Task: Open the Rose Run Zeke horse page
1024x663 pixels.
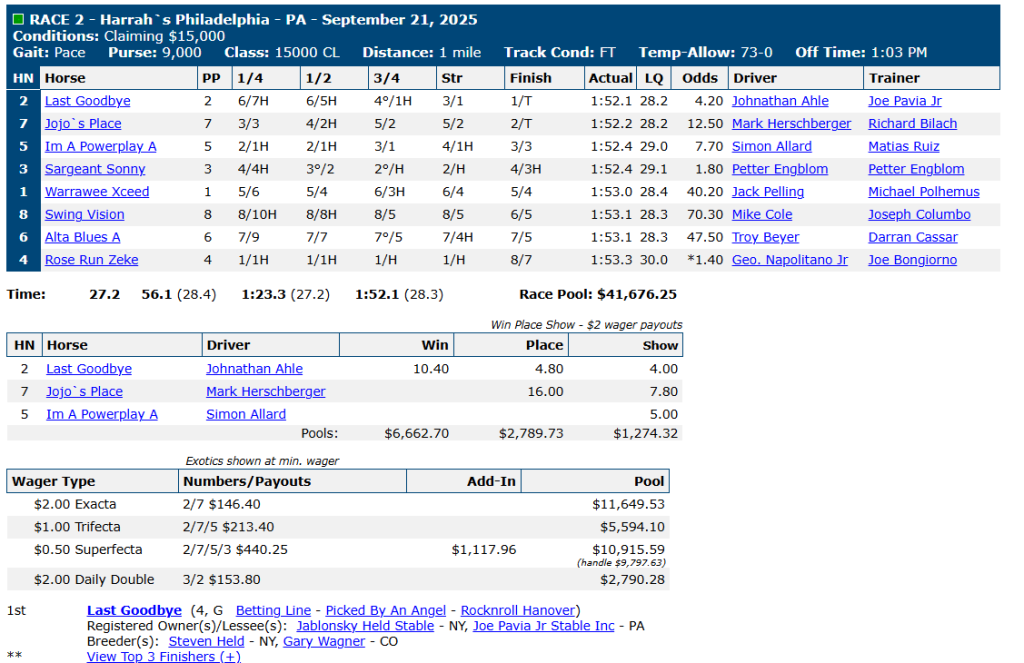Action: (92, 260)
